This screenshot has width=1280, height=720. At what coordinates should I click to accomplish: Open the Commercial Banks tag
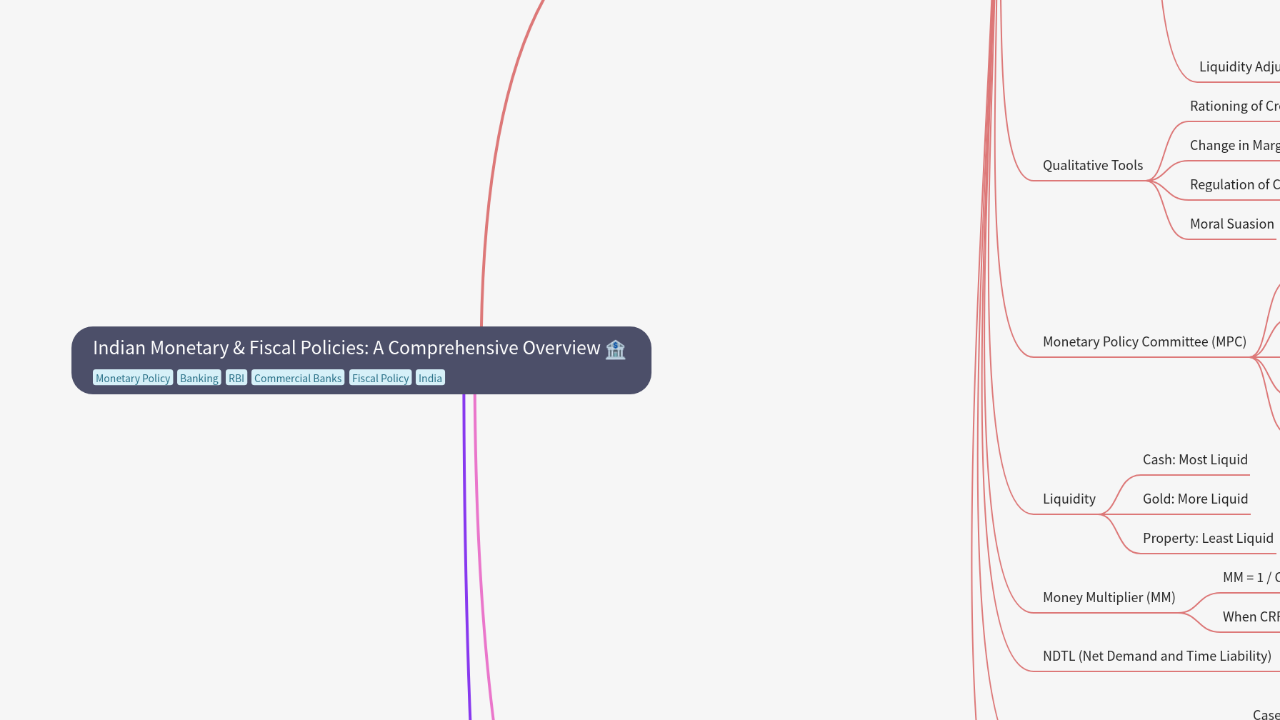click(298, 378)
